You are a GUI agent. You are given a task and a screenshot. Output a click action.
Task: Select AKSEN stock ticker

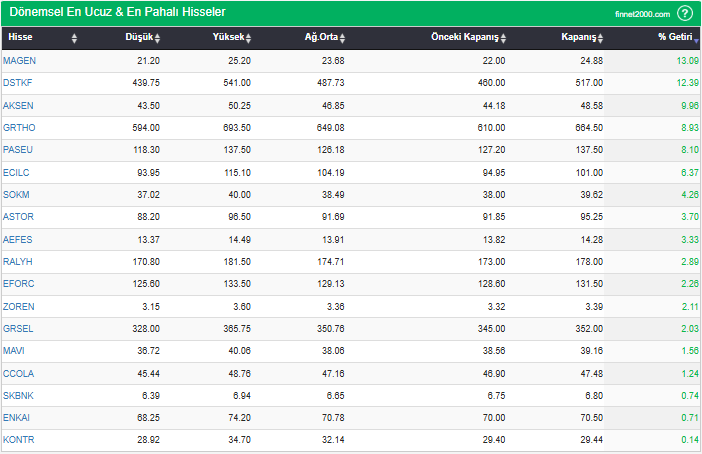coord(19,105)
